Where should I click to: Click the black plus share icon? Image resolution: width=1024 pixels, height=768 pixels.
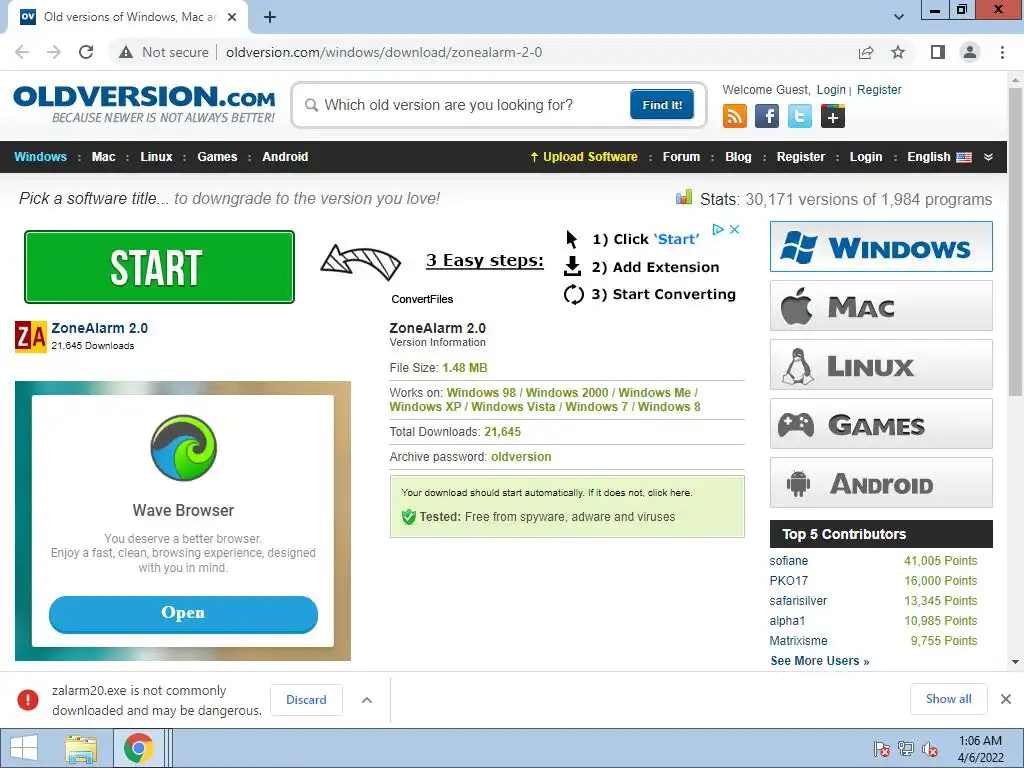pyautogui.click(x=833, y=116)
